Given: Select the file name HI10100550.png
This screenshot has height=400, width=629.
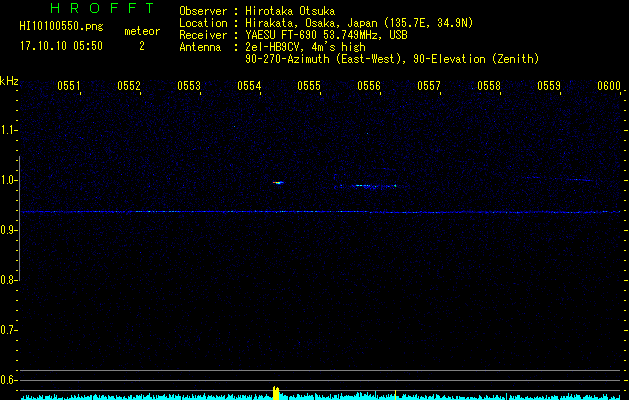Looking at the screenshot, I should 61,27.
